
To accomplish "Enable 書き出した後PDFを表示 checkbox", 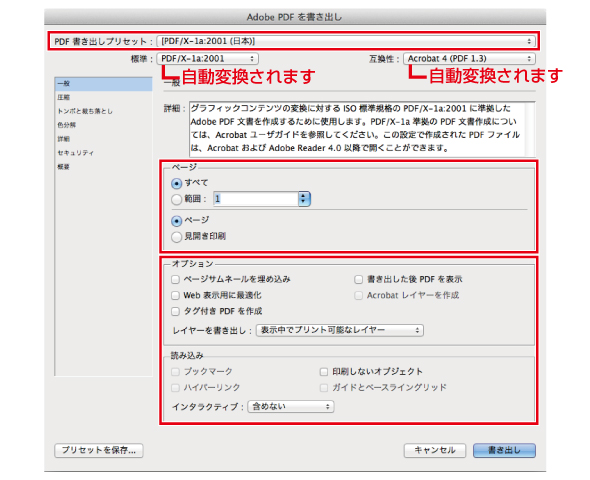I will point(359,279).
